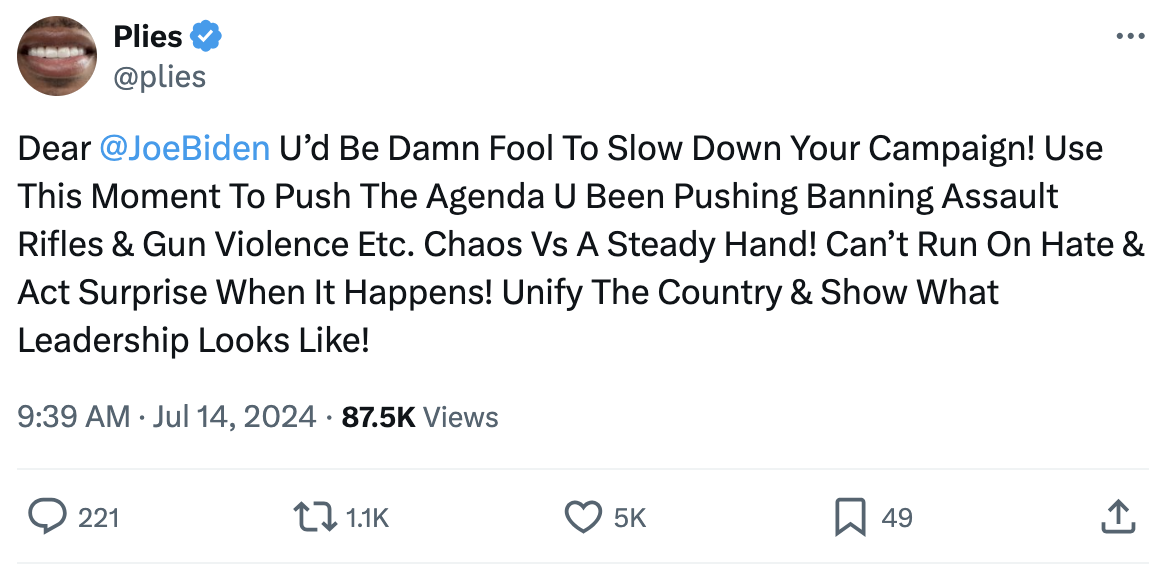Open the @plies handle link
The height and width of the screenshot is (564, 1170).
(160, 77)
